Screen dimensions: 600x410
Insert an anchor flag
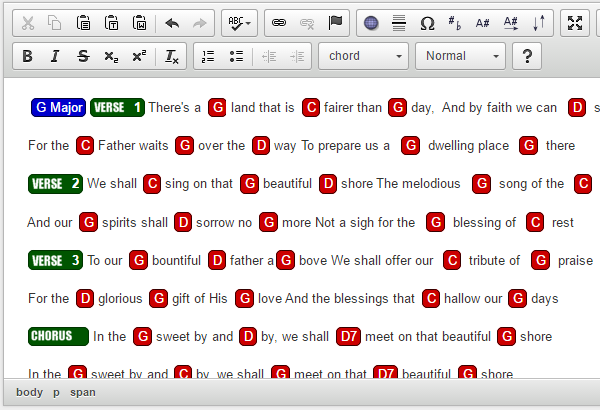point(335,22)
